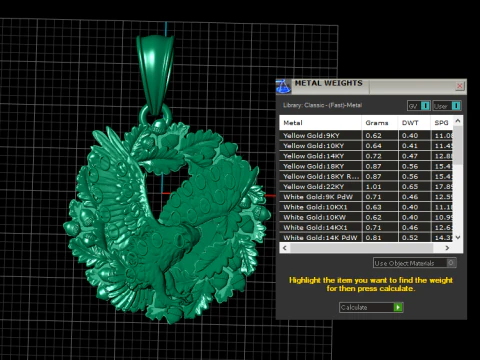Toggle the User switch
480x360 pixels.
pos(447,106)
